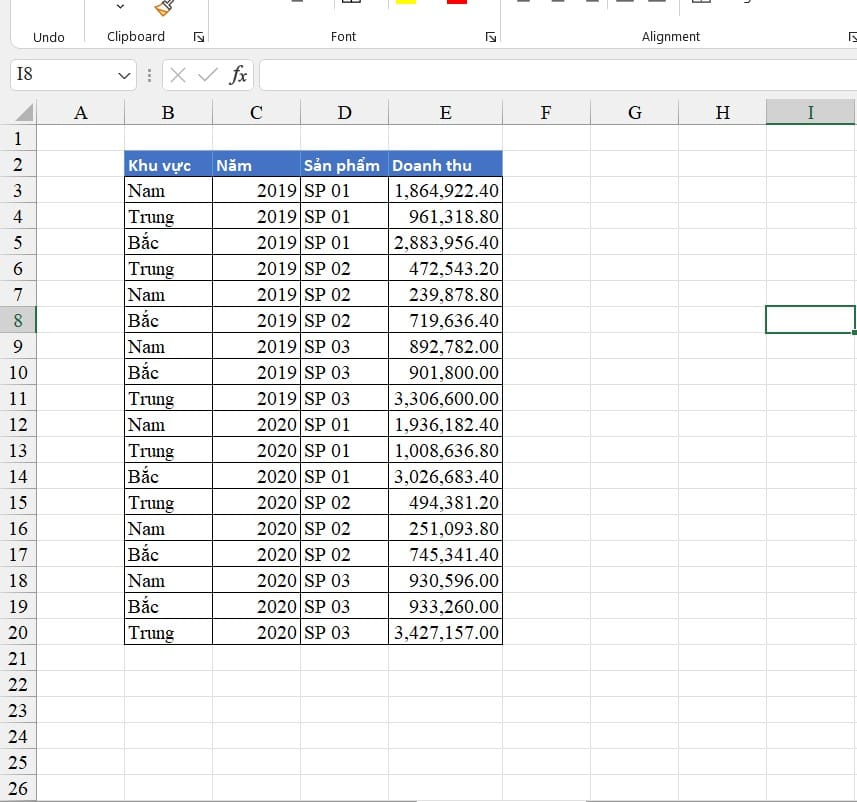
Task: Open the Paste options dropdown chevron
Action: click(x=120, y=7)
